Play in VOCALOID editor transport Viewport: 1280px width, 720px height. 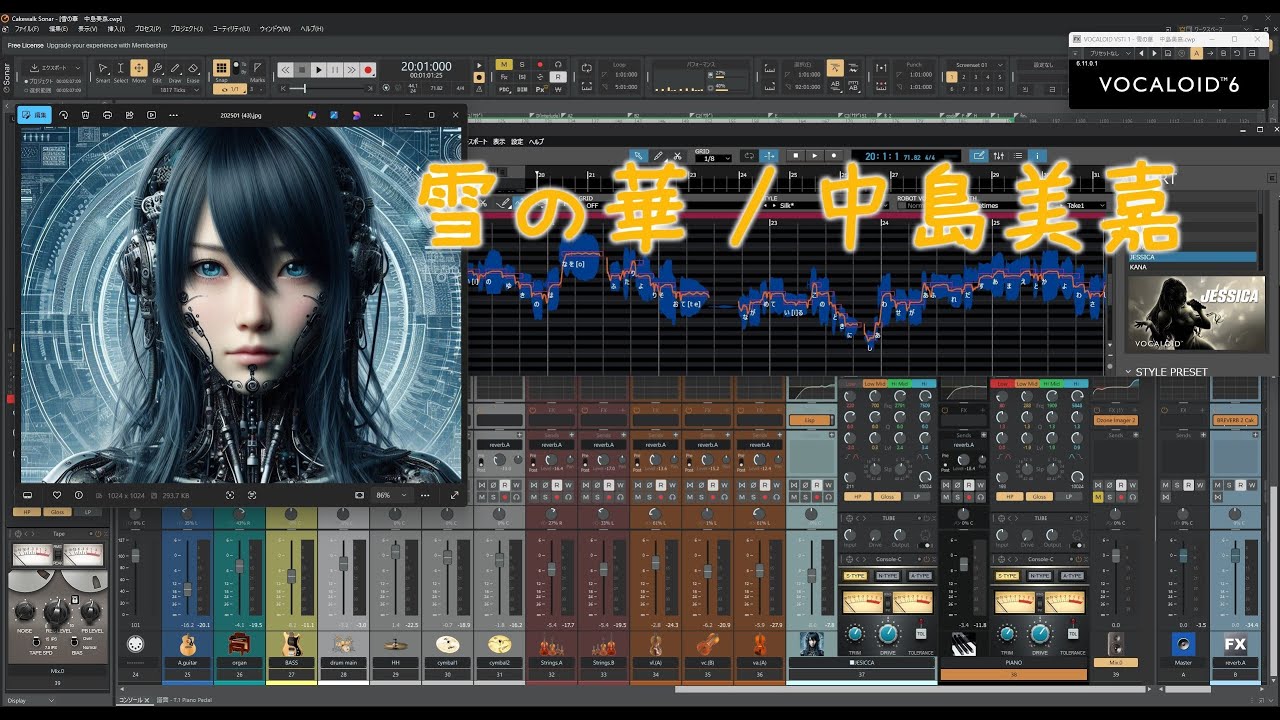(x=814, y=156)
